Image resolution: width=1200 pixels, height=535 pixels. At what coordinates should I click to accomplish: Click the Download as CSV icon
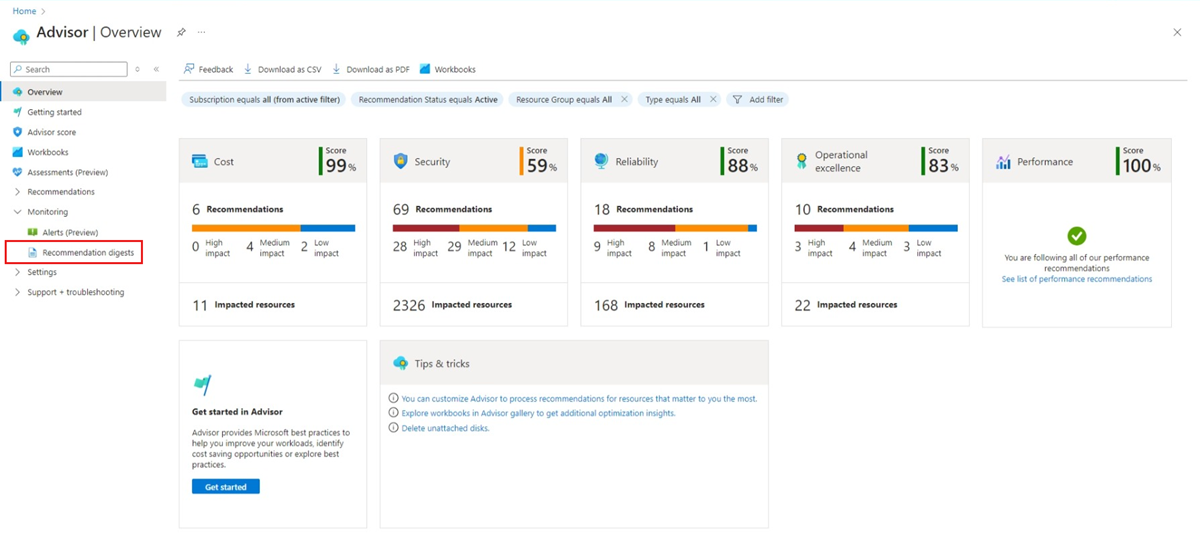pyautogui.click(x=248, y=69)
